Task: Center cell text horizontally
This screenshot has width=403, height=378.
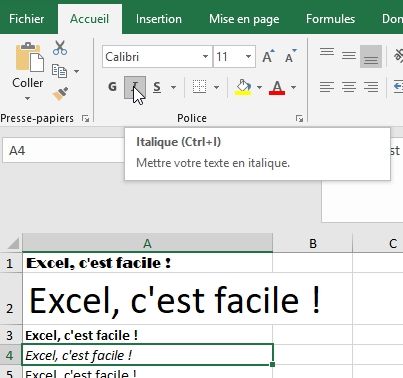Action: 349,87
